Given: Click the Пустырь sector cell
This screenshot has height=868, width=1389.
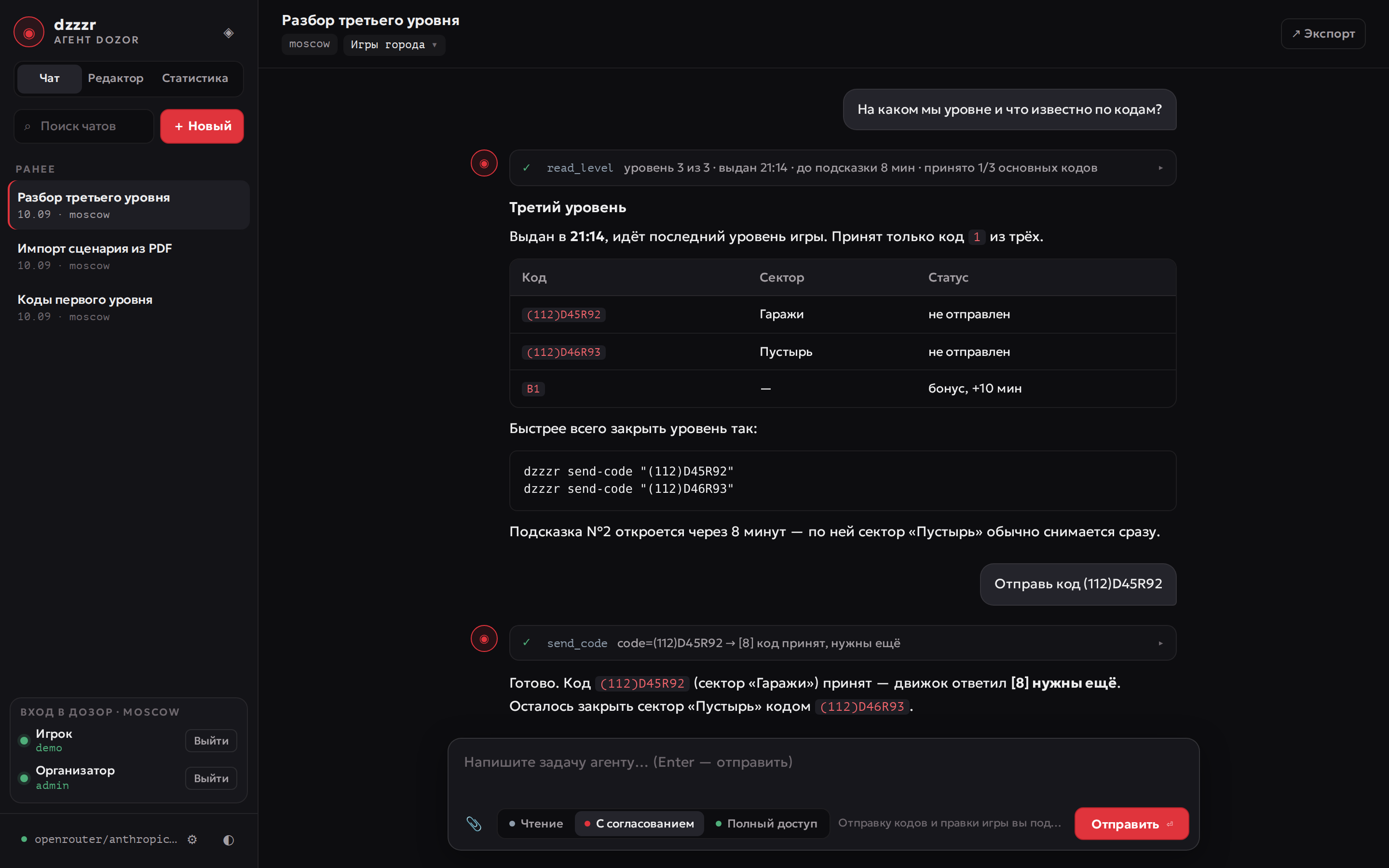Looking at the screenshot, I should (x=786, y=352).
